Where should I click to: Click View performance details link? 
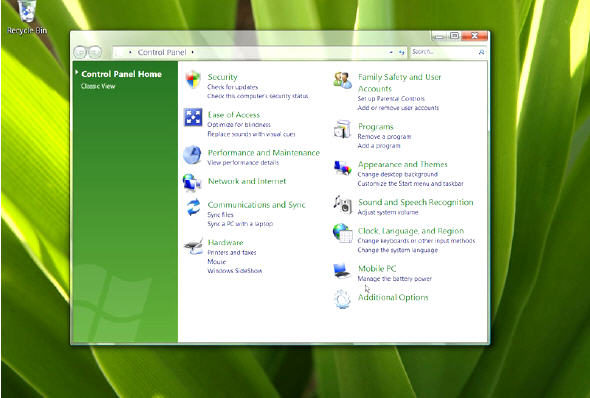coord(243,163)
